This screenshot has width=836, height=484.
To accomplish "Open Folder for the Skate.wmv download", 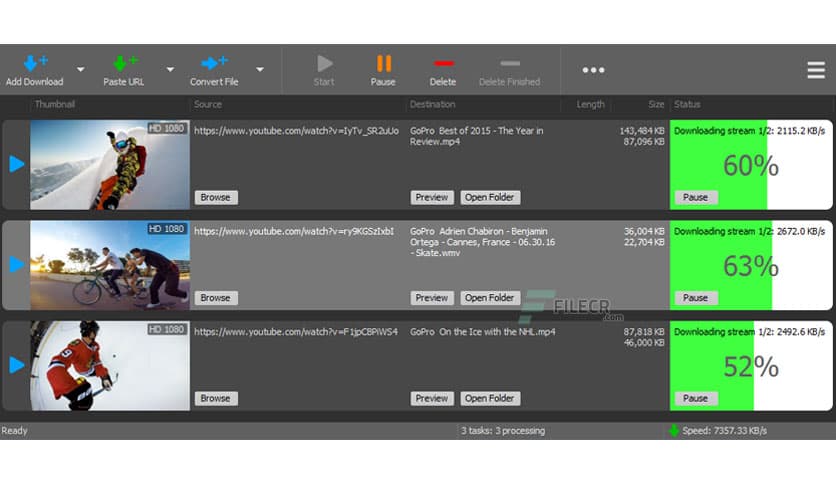I will (x=490, y=298).
